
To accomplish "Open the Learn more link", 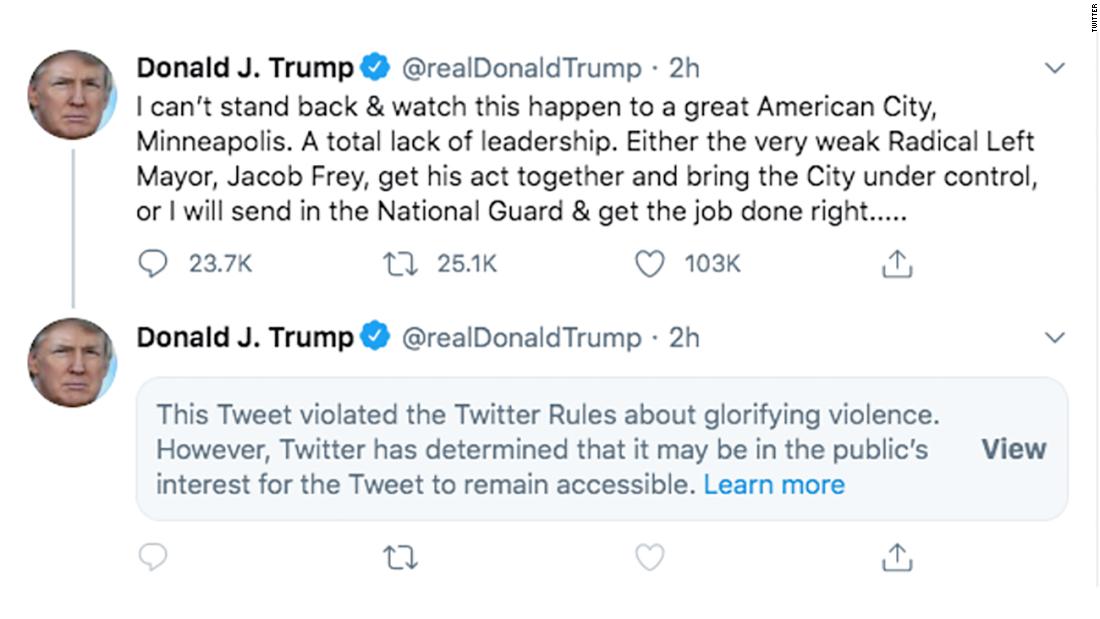I will (x=774, y=485).
